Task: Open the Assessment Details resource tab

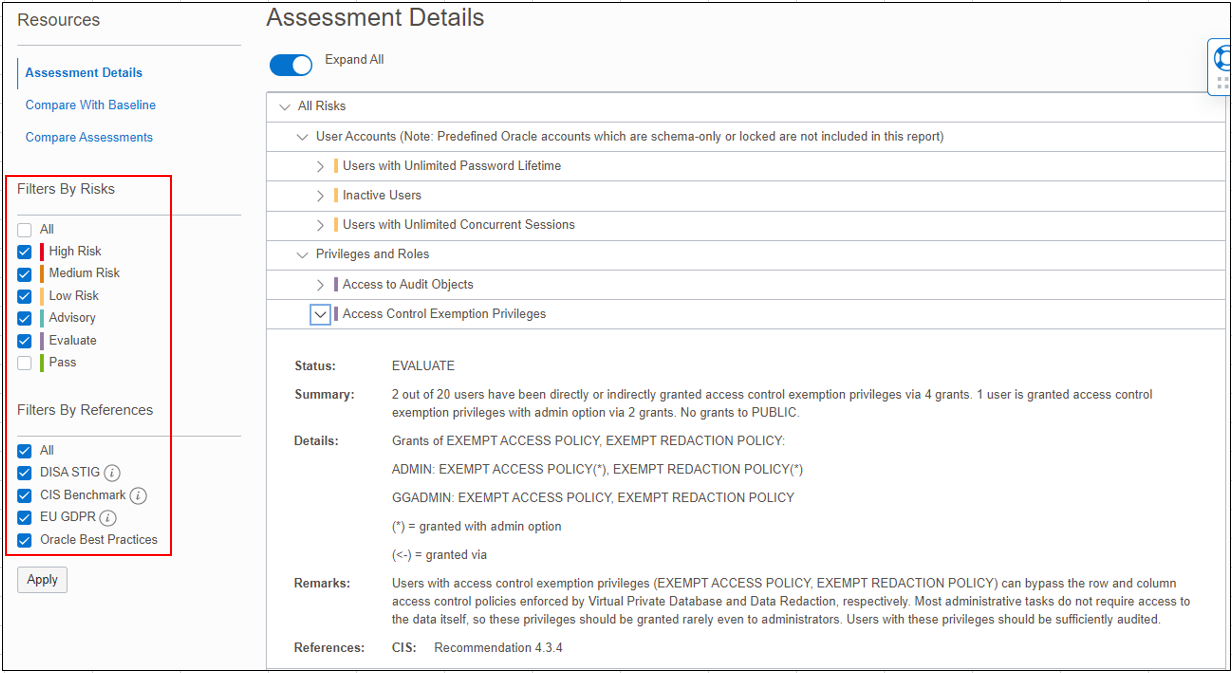Action: [84, 73]
